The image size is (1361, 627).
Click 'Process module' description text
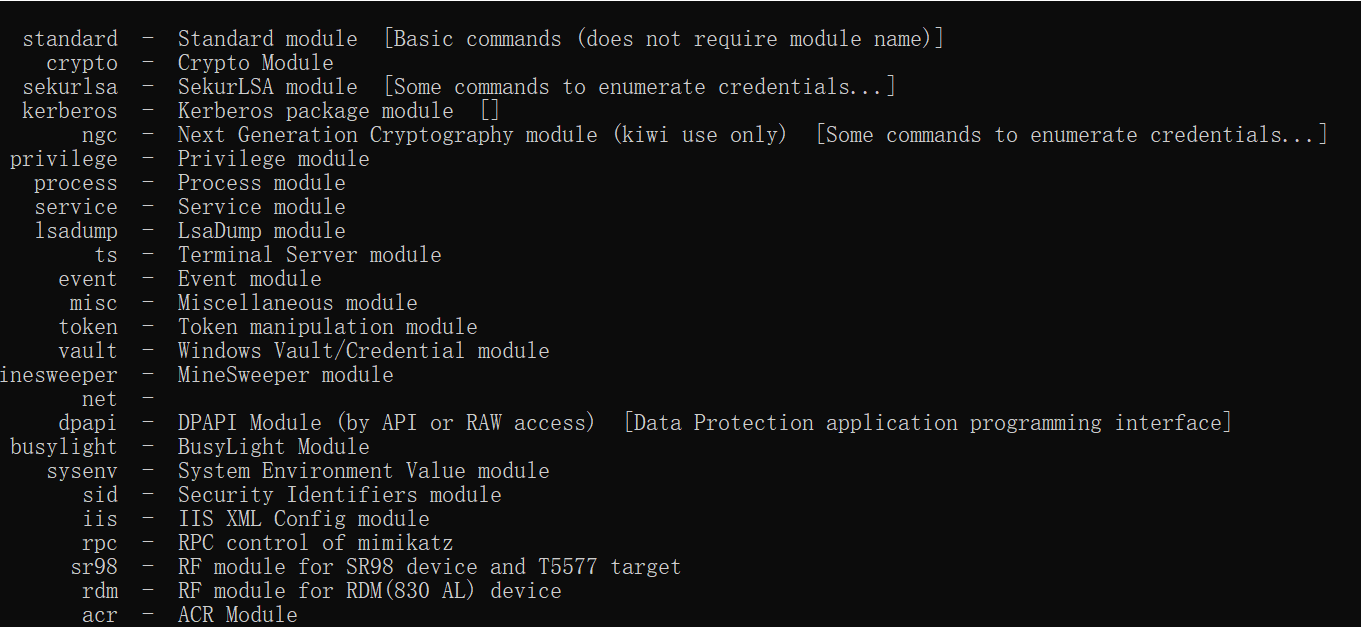point(262,183)
